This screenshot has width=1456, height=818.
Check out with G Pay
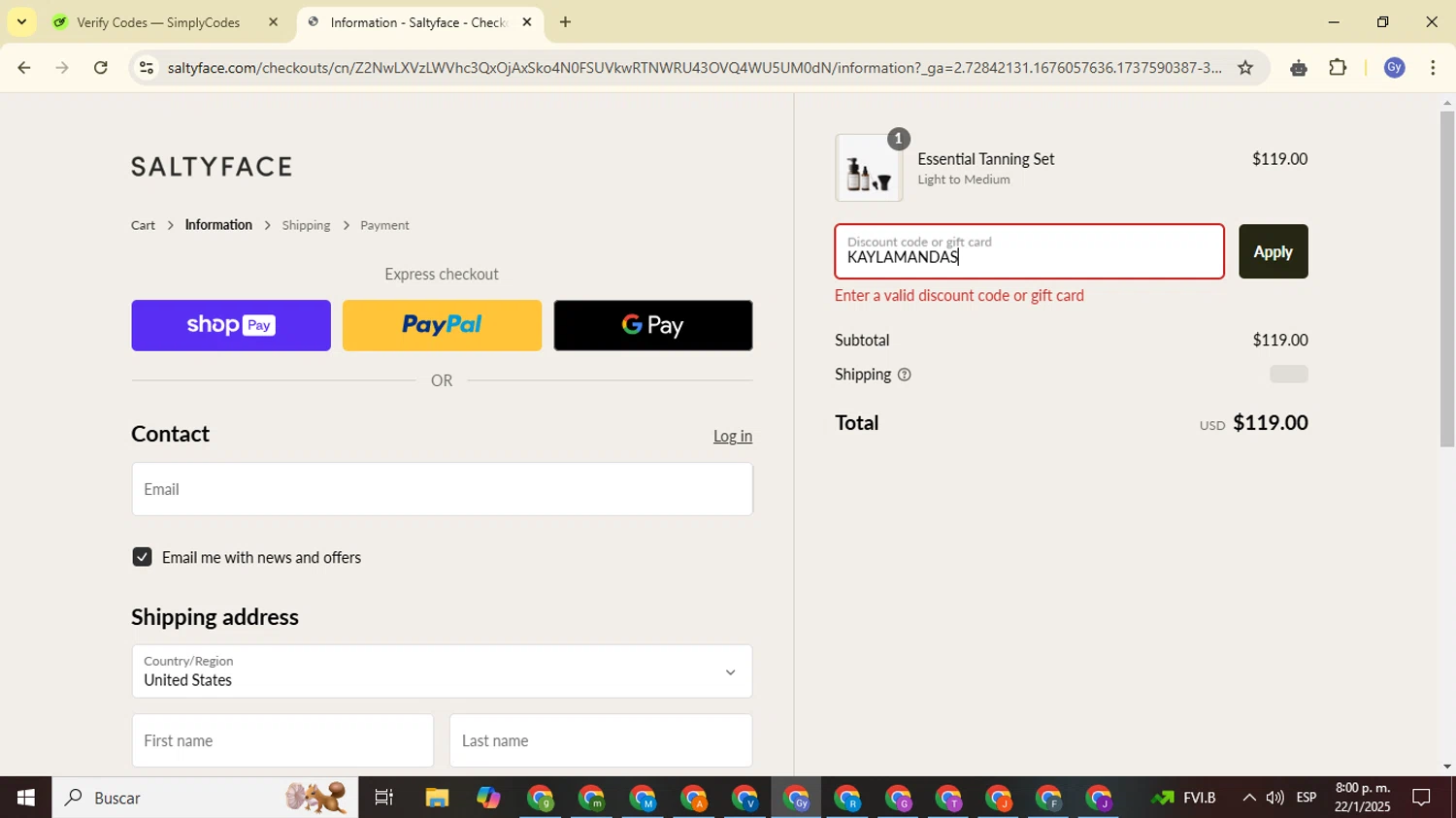click(653, 325)
